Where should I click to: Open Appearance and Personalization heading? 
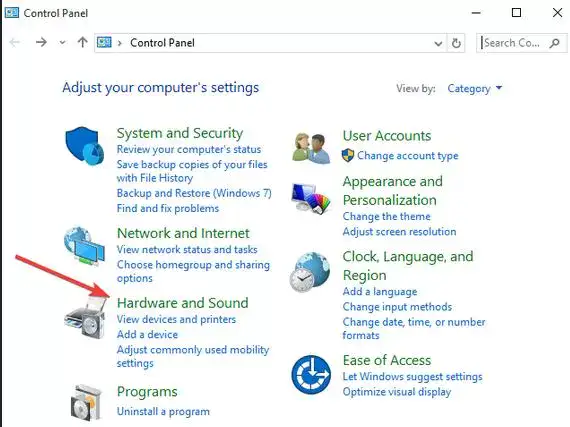[393, 190]
